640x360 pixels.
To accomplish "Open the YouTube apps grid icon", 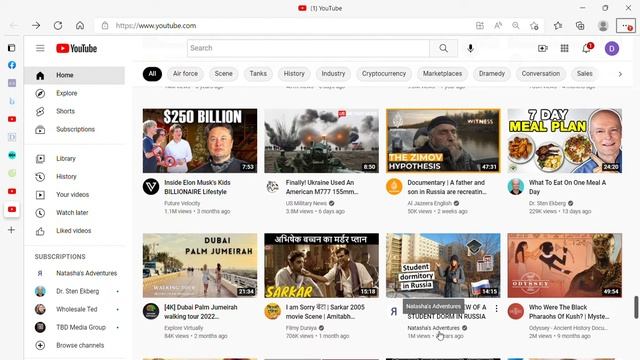I will pyautogui.click(x=564, y=48).
